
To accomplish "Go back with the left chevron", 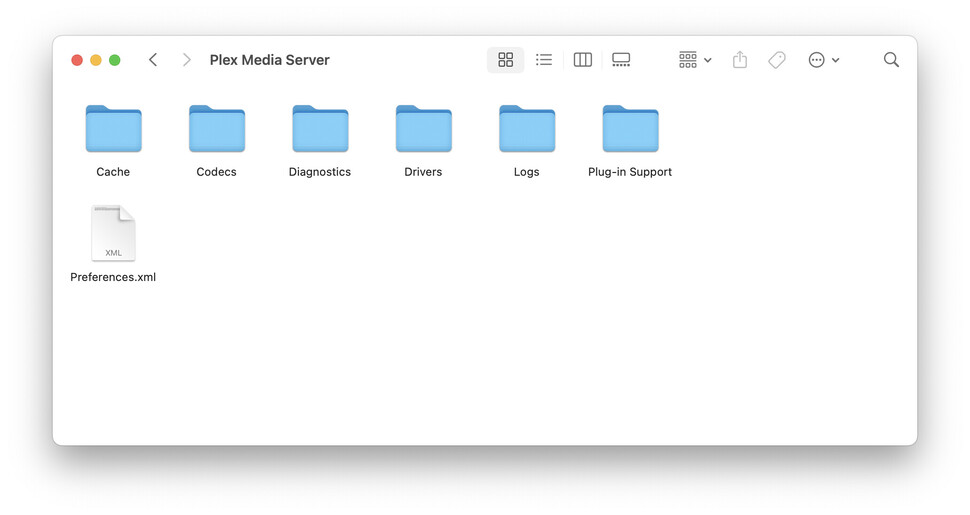I will click(x=153, y=59).
